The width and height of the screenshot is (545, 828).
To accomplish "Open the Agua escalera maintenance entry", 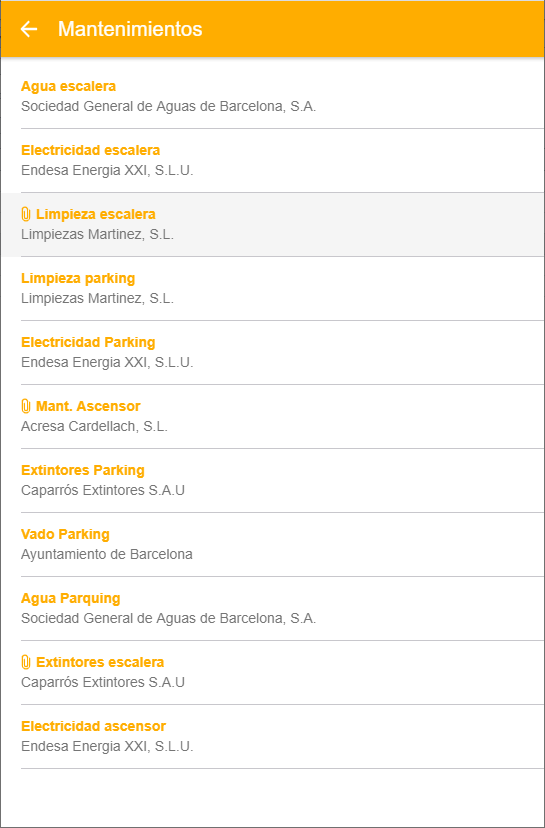I will [272, 96].
